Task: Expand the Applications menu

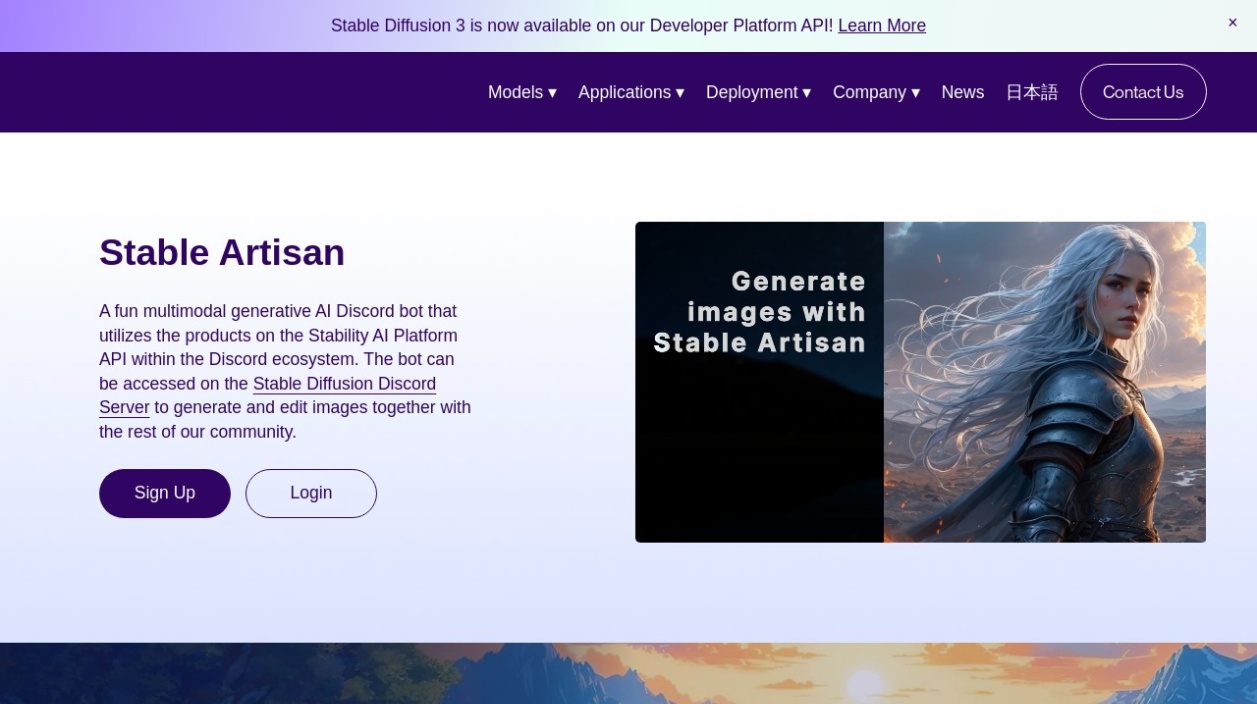Action: coord(625,92)
